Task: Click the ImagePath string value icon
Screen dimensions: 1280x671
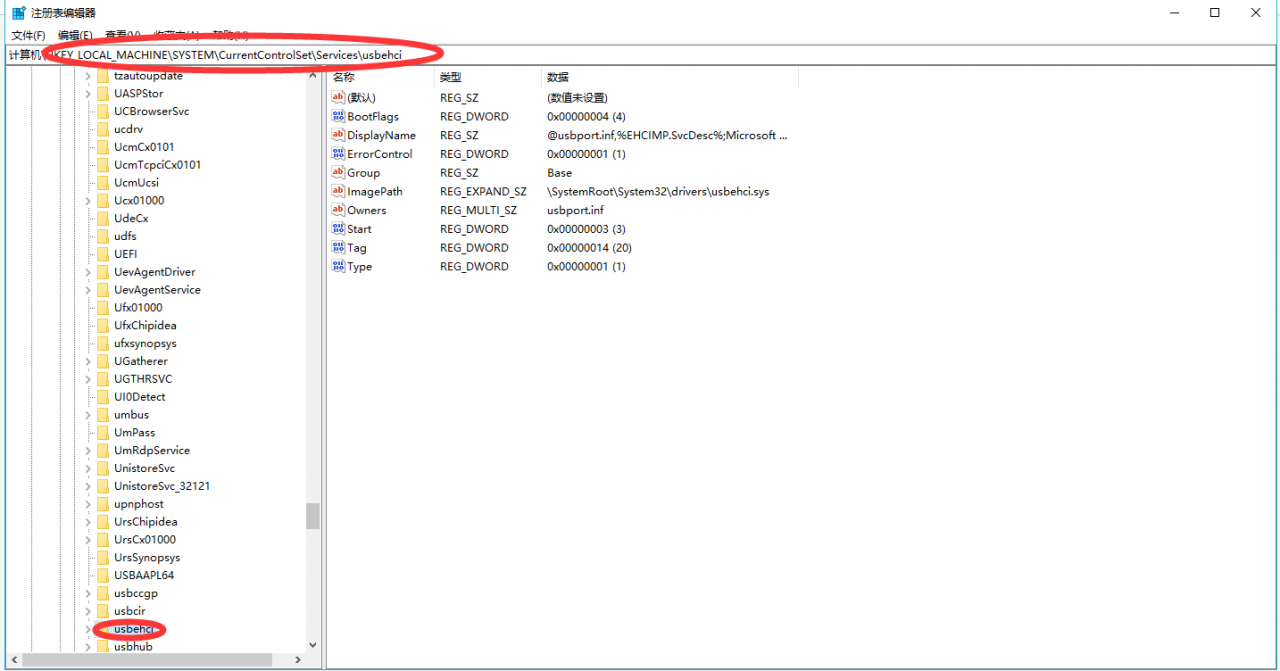Action: (338, 191)
